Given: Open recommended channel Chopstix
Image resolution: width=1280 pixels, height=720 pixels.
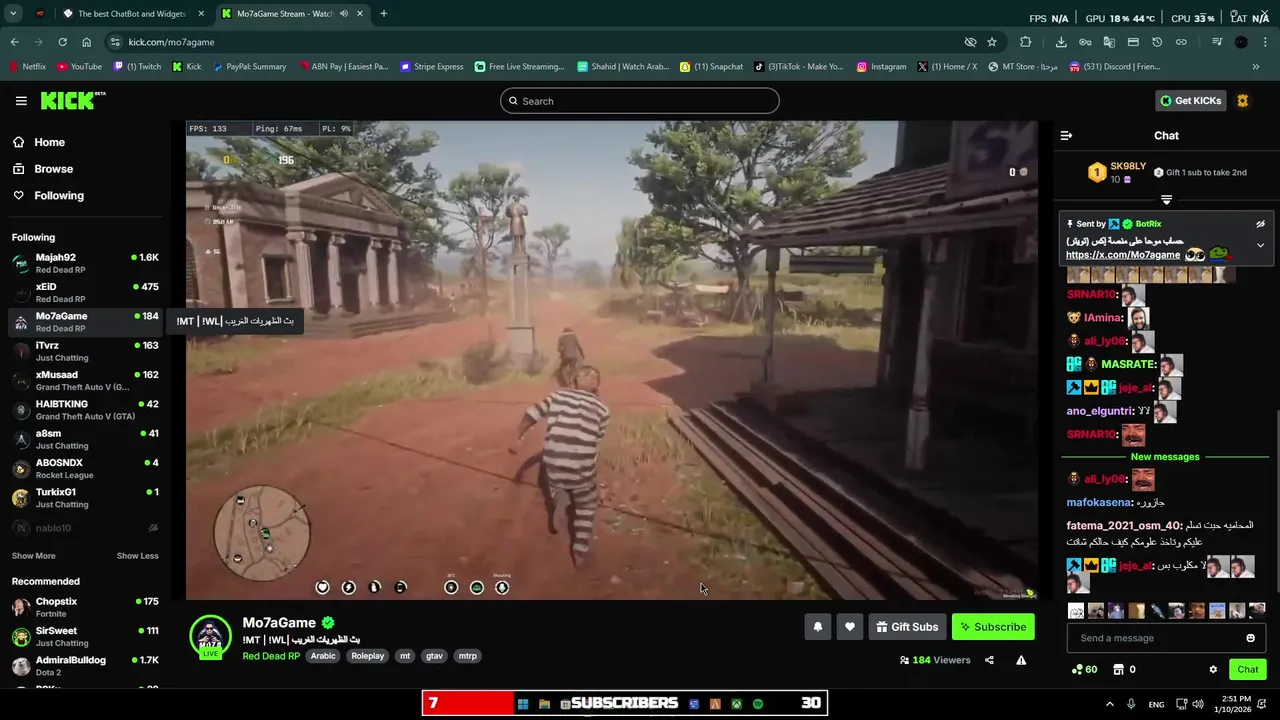Looking at the screenshot, I should 85,607.
